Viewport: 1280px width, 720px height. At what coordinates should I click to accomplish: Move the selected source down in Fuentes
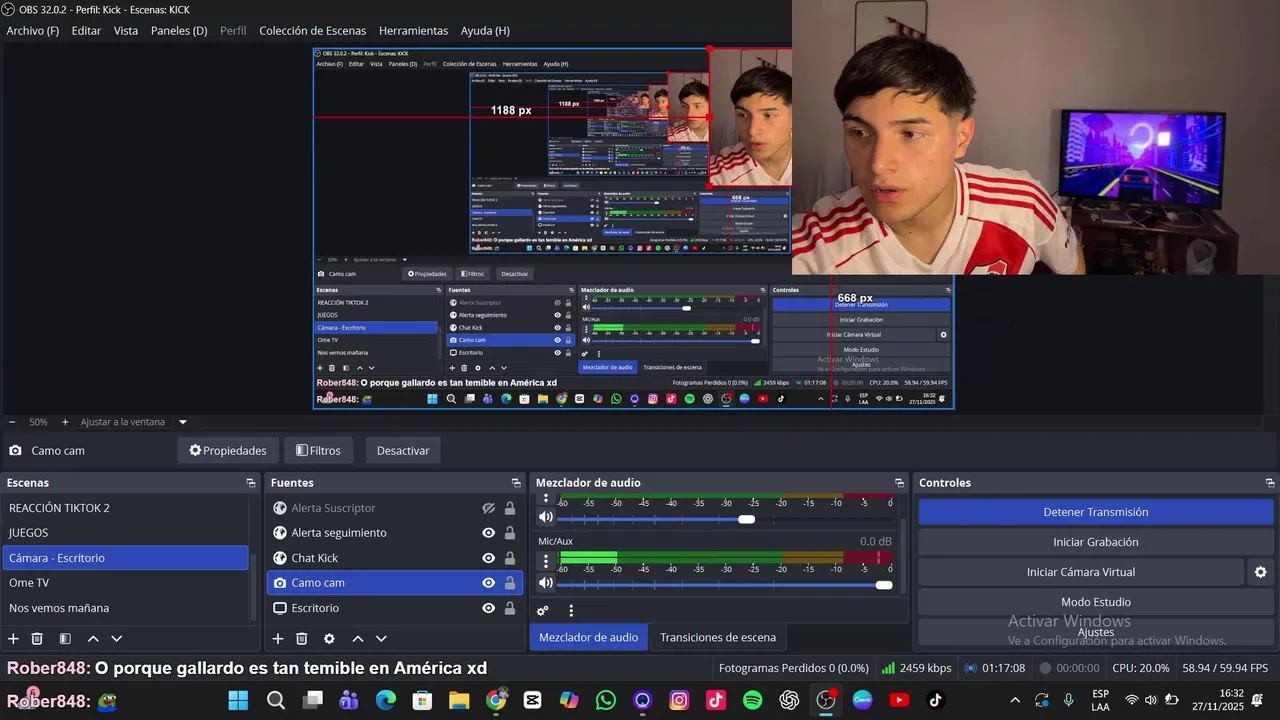tap(381, 638)
